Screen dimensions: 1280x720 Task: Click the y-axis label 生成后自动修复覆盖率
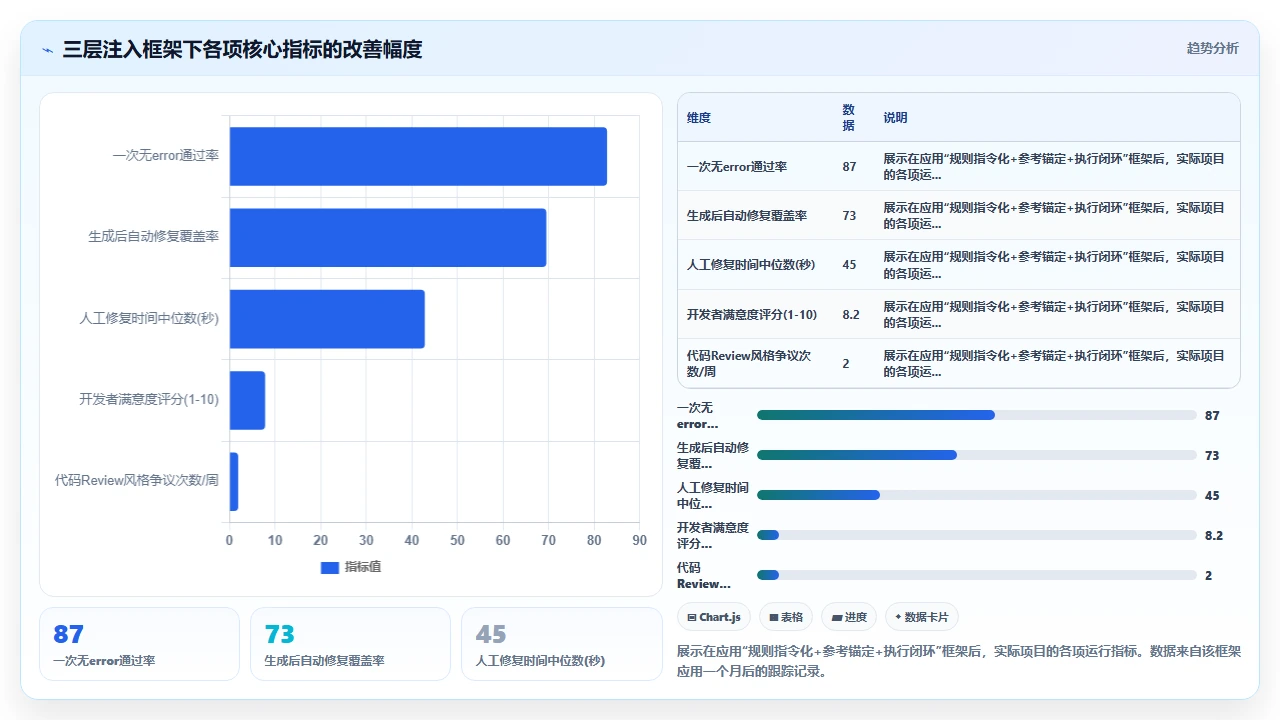pyautogui.click(x=153, y=237)
